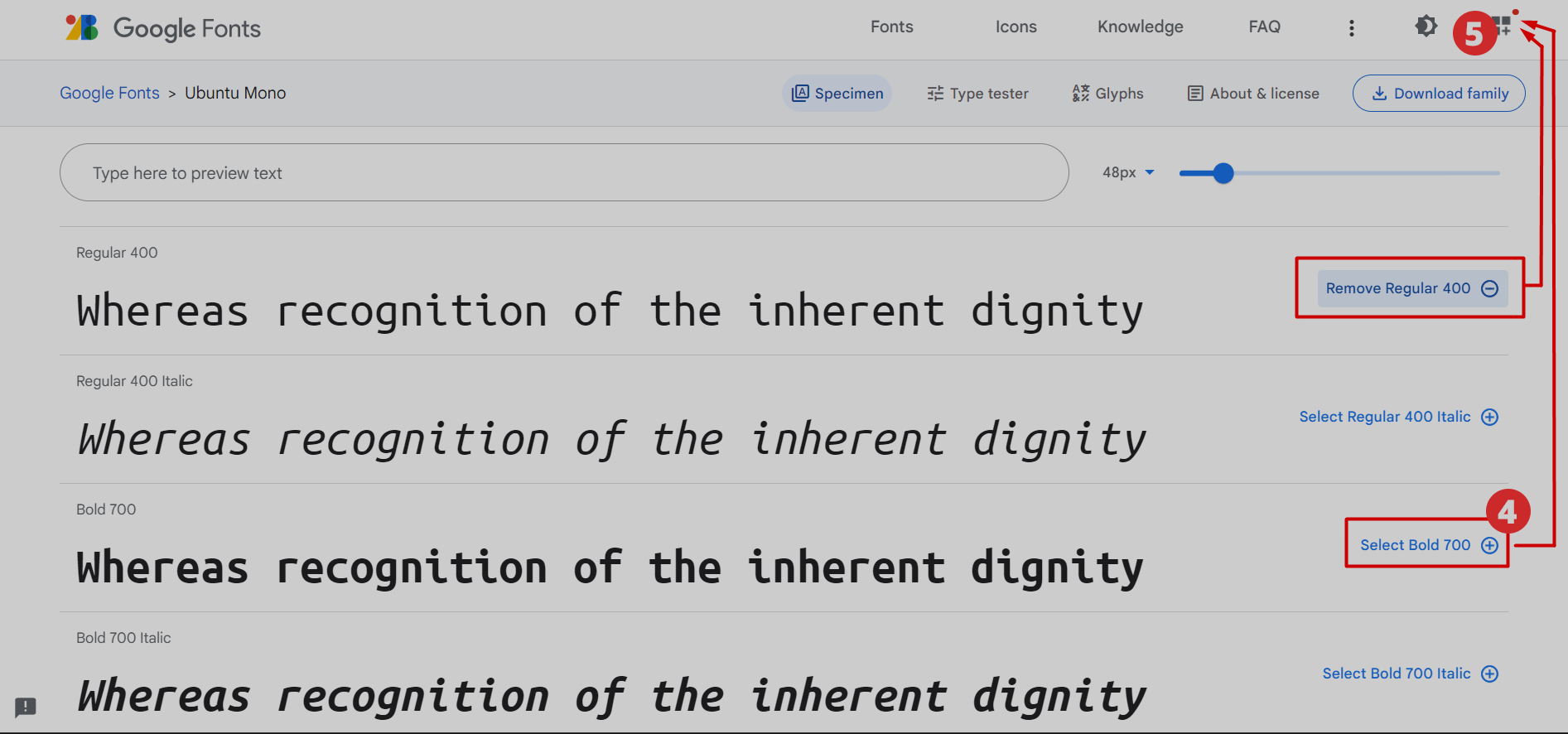Toggle the dark theme brightness icon
This screenshot has height=734, width=1568.
(1426, 27)
